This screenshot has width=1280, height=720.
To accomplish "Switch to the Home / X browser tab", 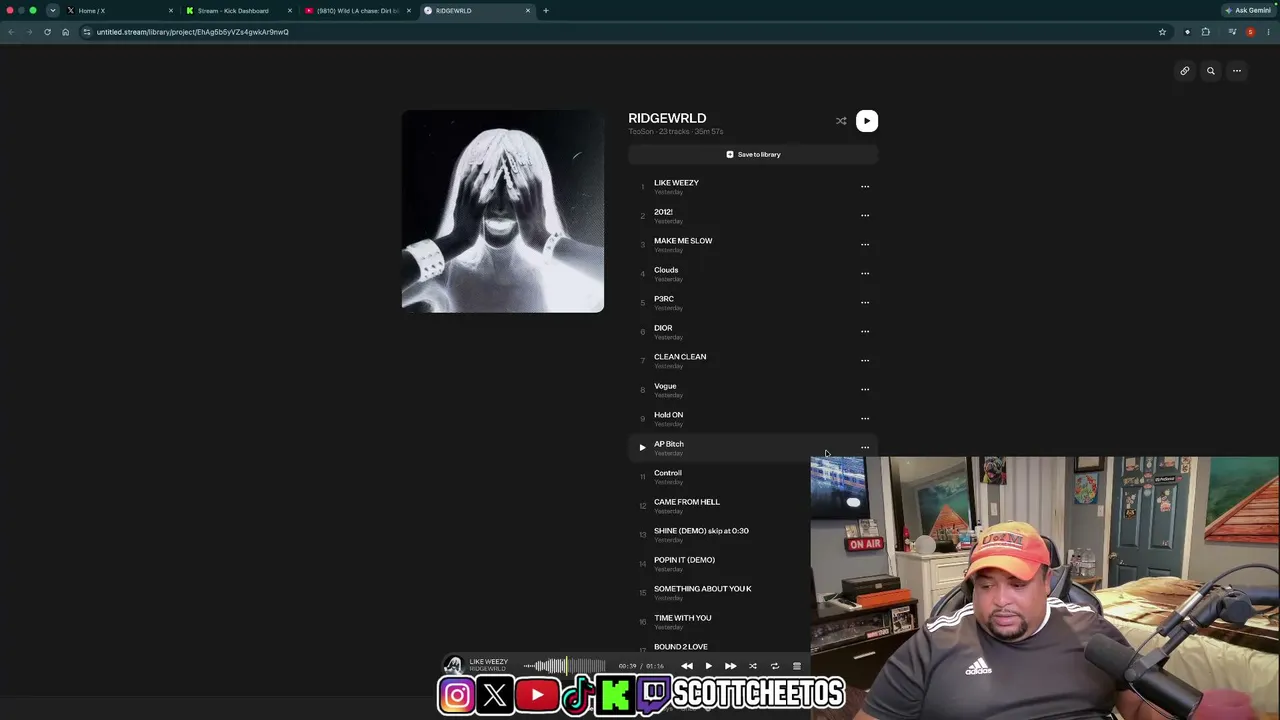I will 120,10.
